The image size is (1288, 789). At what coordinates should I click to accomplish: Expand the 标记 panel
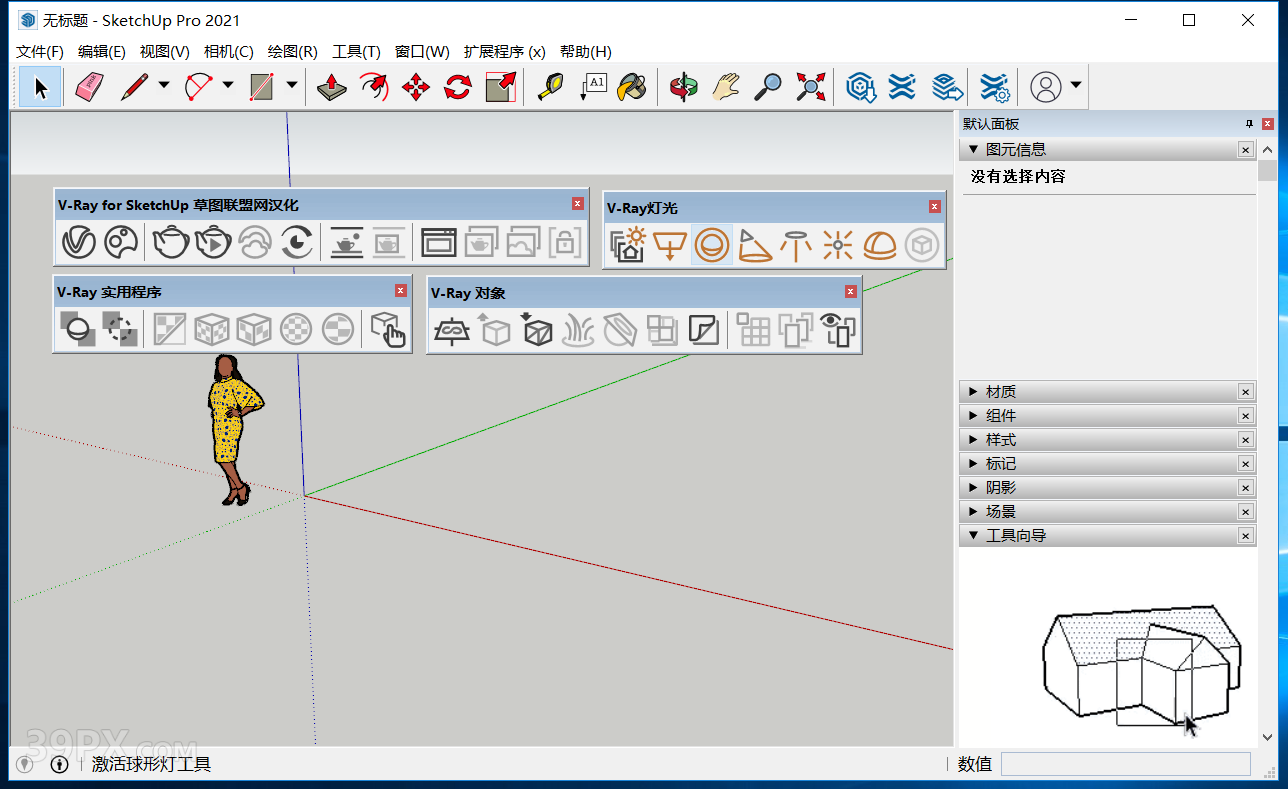[973, 464]
